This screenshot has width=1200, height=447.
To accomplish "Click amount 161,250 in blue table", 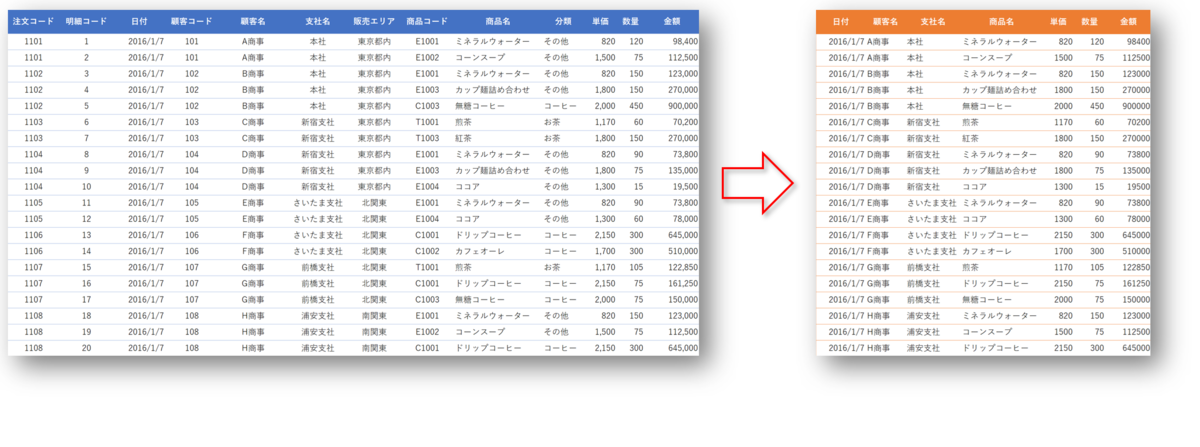I will point(683,283).
